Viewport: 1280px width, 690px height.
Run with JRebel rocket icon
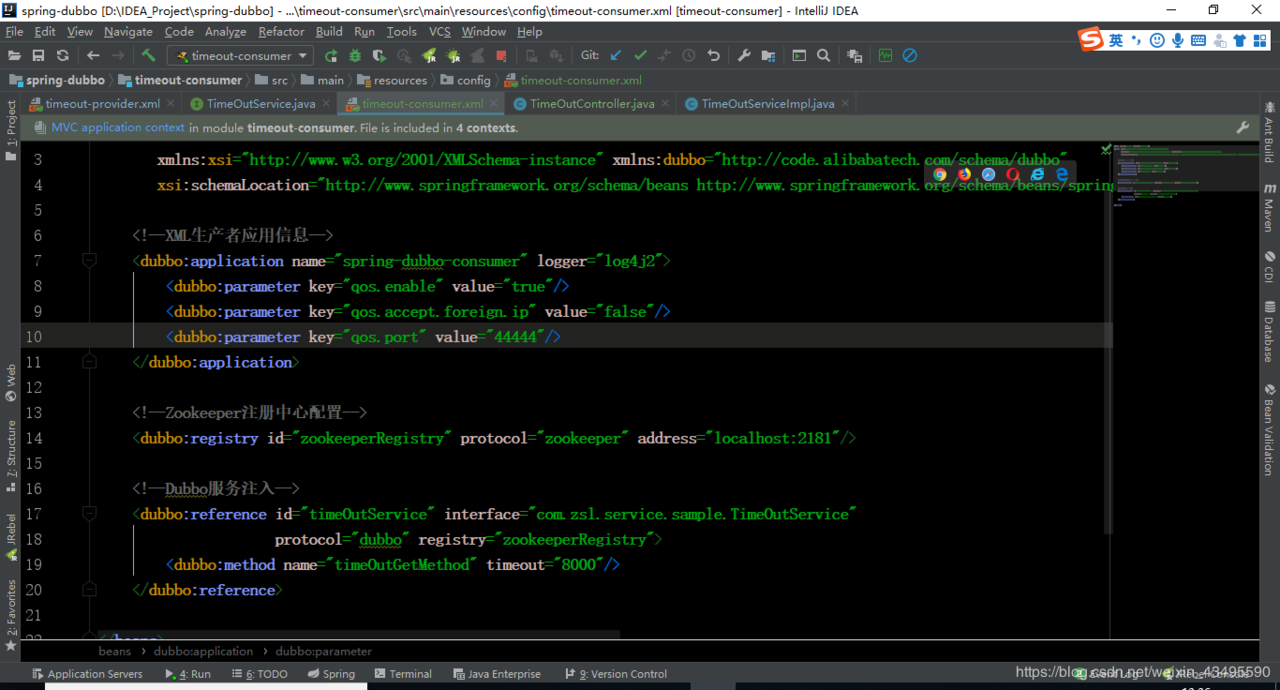coord(429,56)
